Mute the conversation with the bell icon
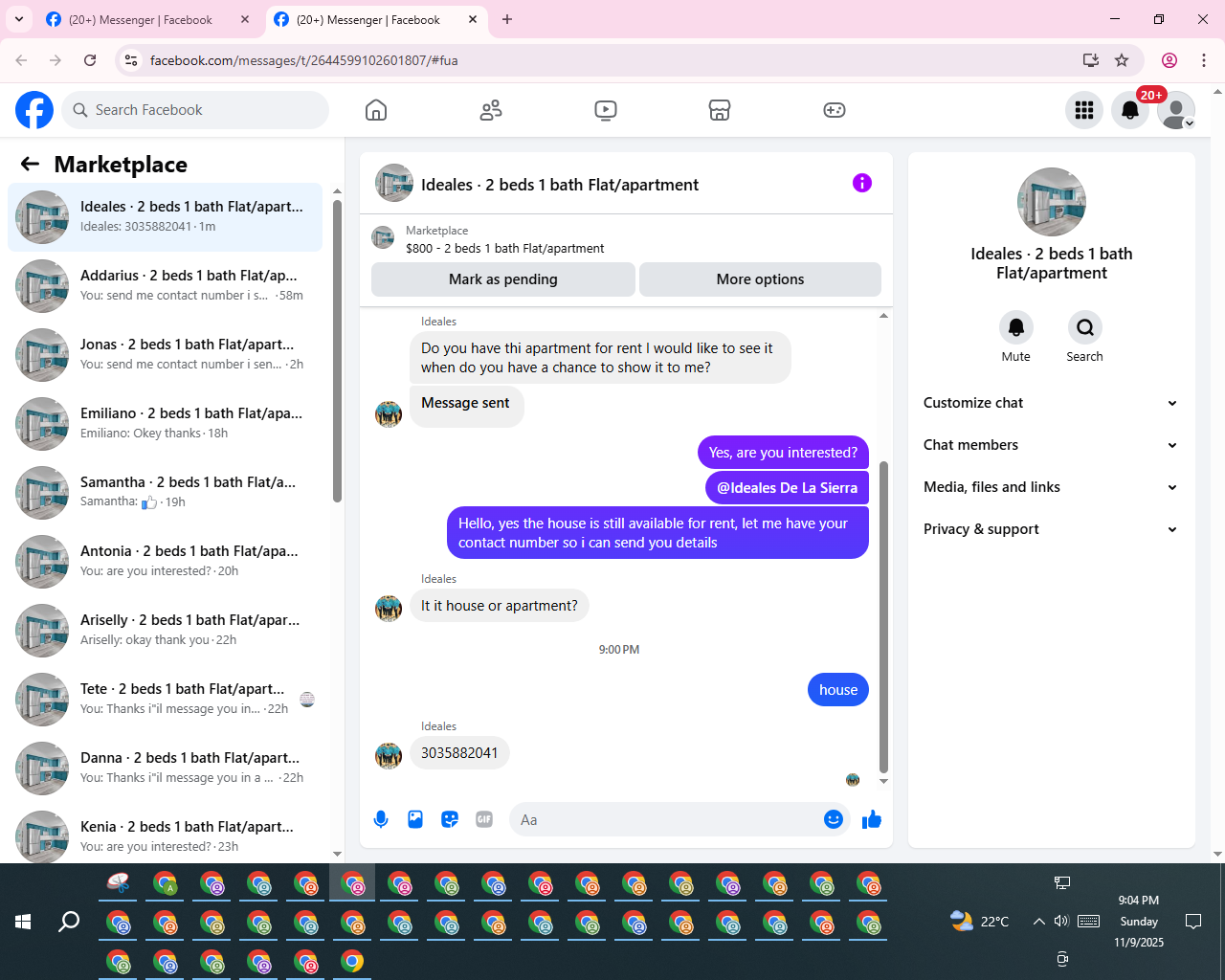 pos(1016,327)
